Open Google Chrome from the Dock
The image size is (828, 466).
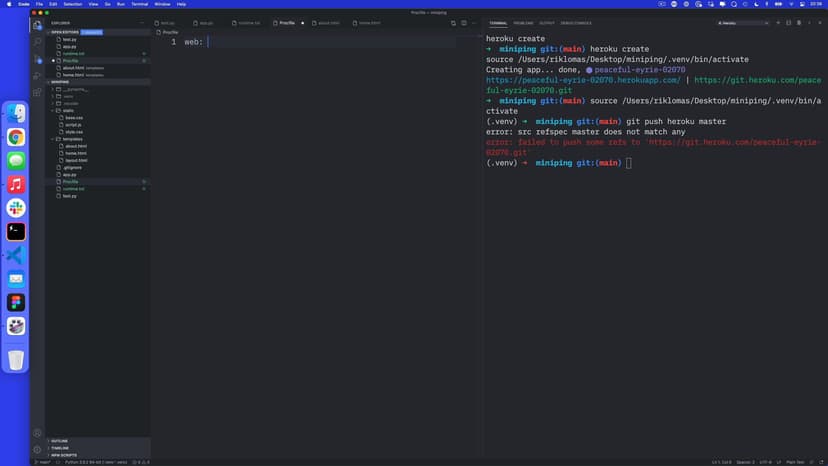(16, 137)
